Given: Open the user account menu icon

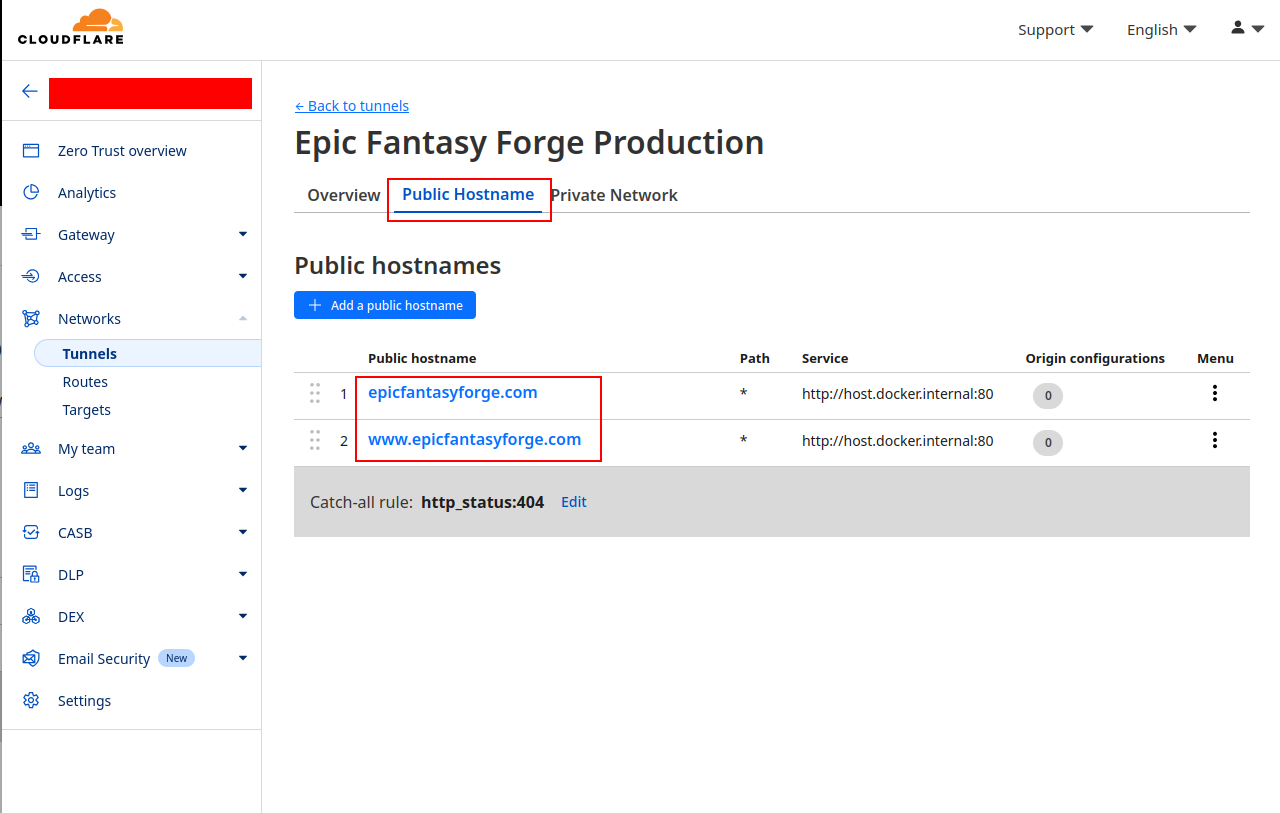Looking at the screenshot, I should click(x=1247, y=29).
